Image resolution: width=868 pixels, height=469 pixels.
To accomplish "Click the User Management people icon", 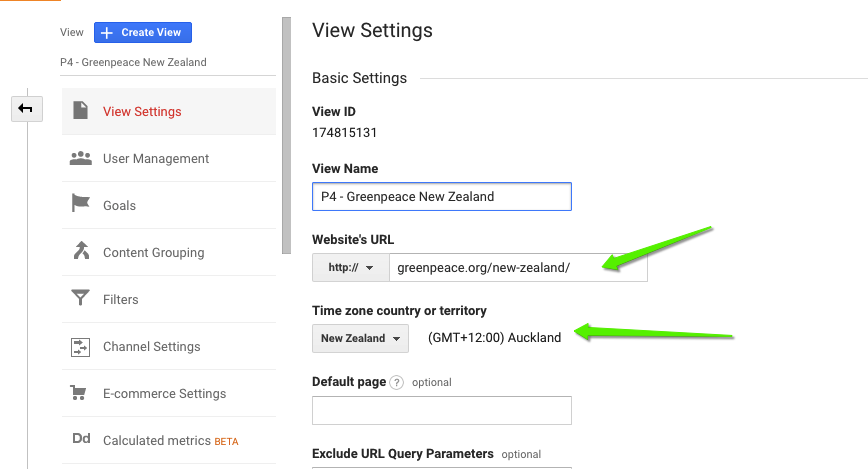I will (81, 158).
